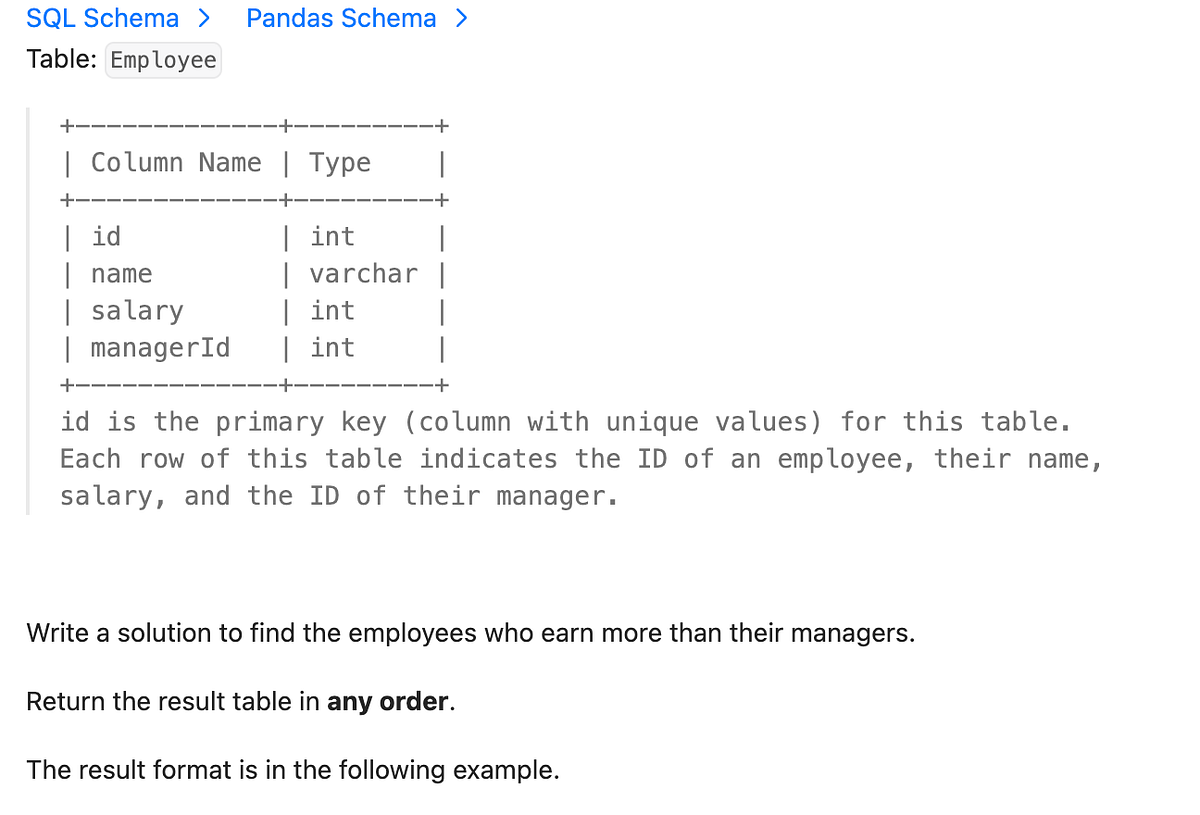The width and height of the screenshot is (1200, 815).
Task: Click the Type header in the schema table
Action: [x=339, y=162]
